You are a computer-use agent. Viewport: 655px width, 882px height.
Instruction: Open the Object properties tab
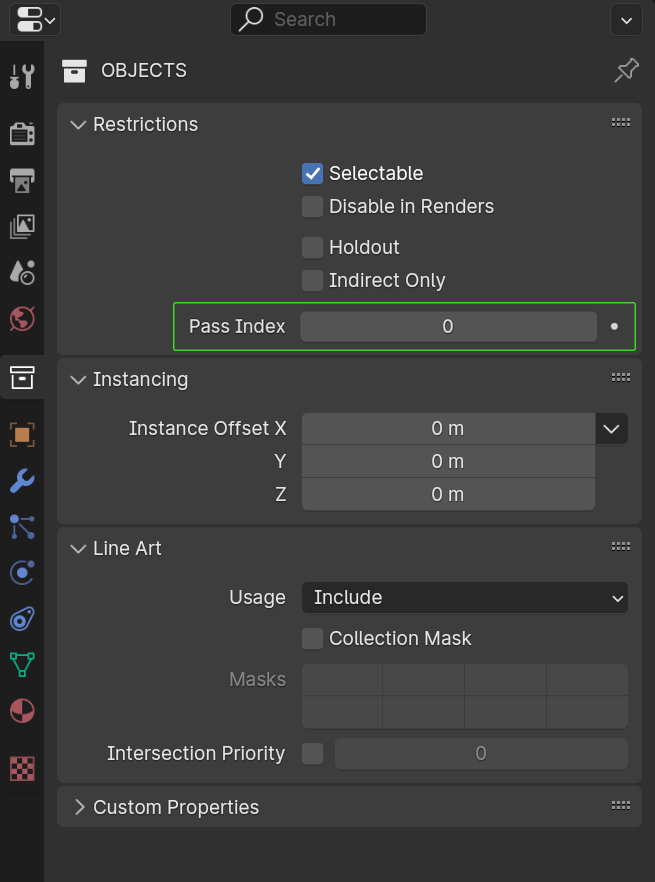[23, 435]
